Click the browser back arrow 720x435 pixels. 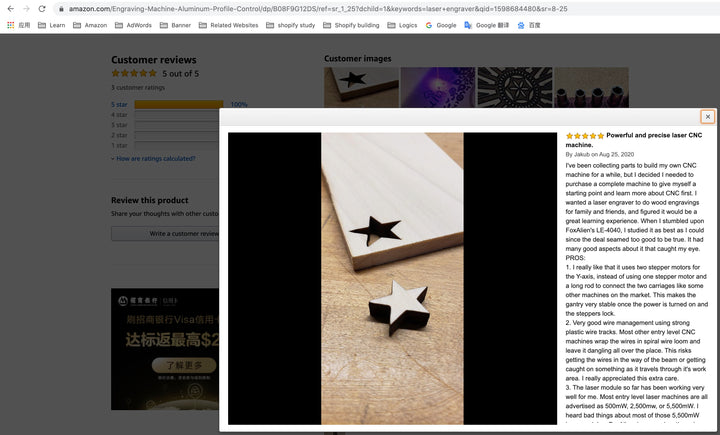click(10, 8)
